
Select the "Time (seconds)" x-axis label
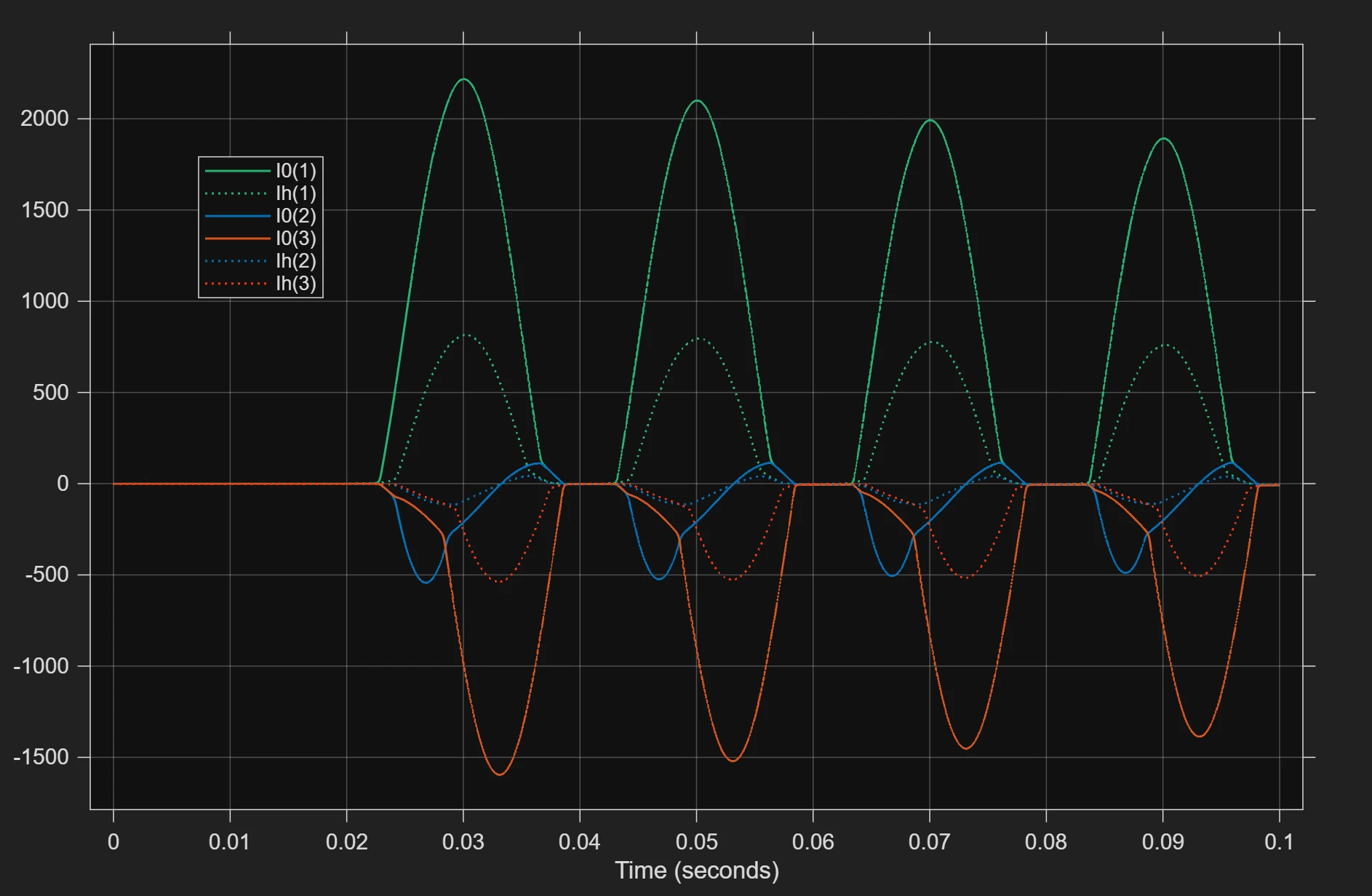pos(696,871)
